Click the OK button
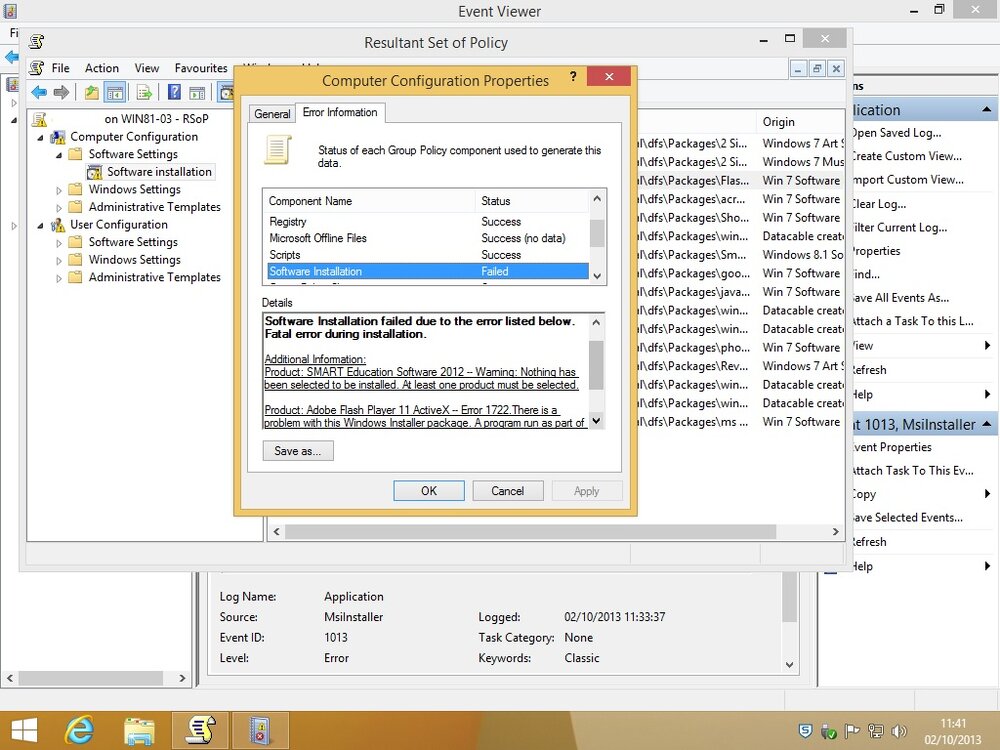This screenshot has height=750, width=1000. click(429, 491)
